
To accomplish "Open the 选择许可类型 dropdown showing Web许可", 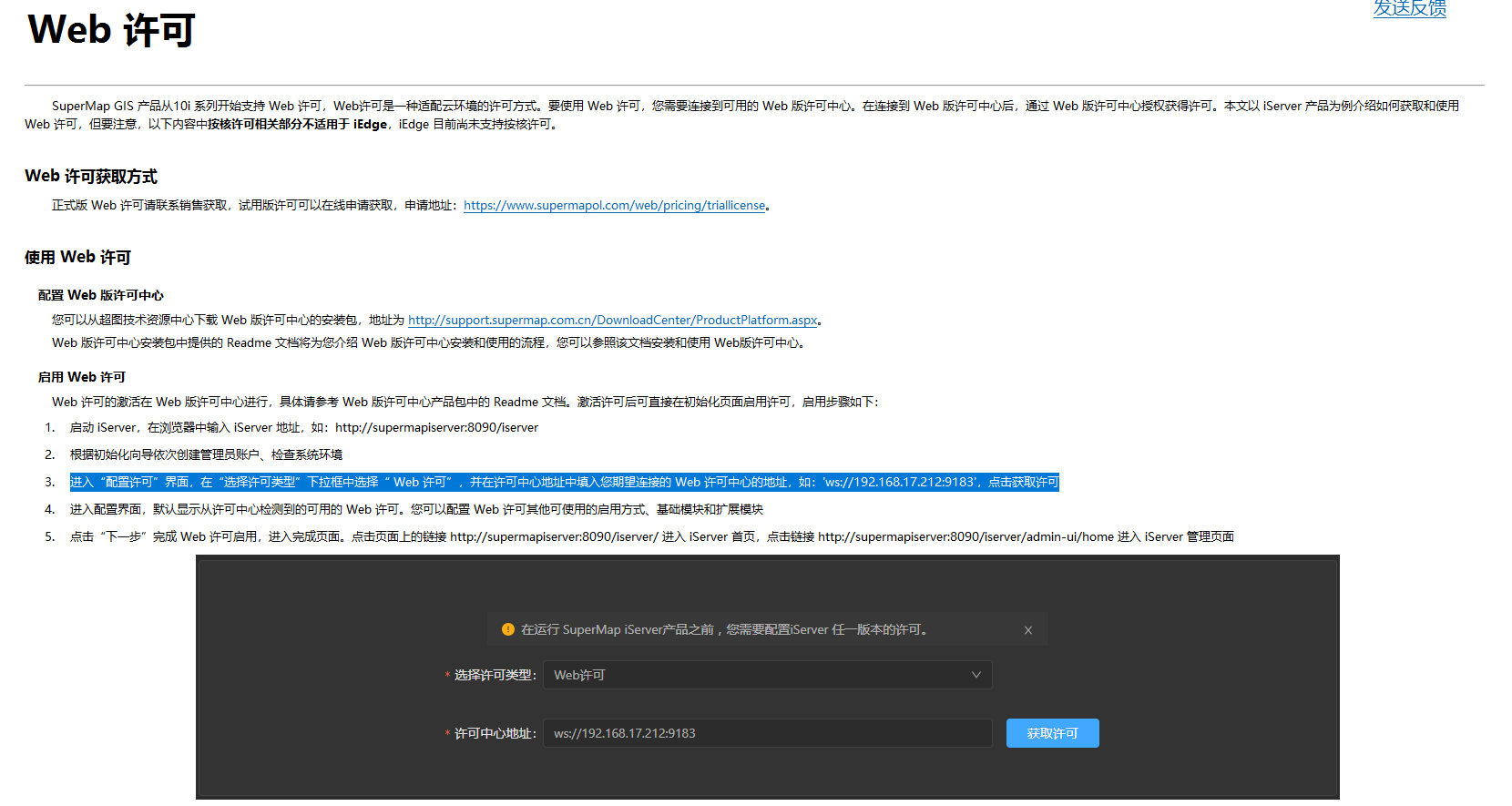I will (768, 675).
